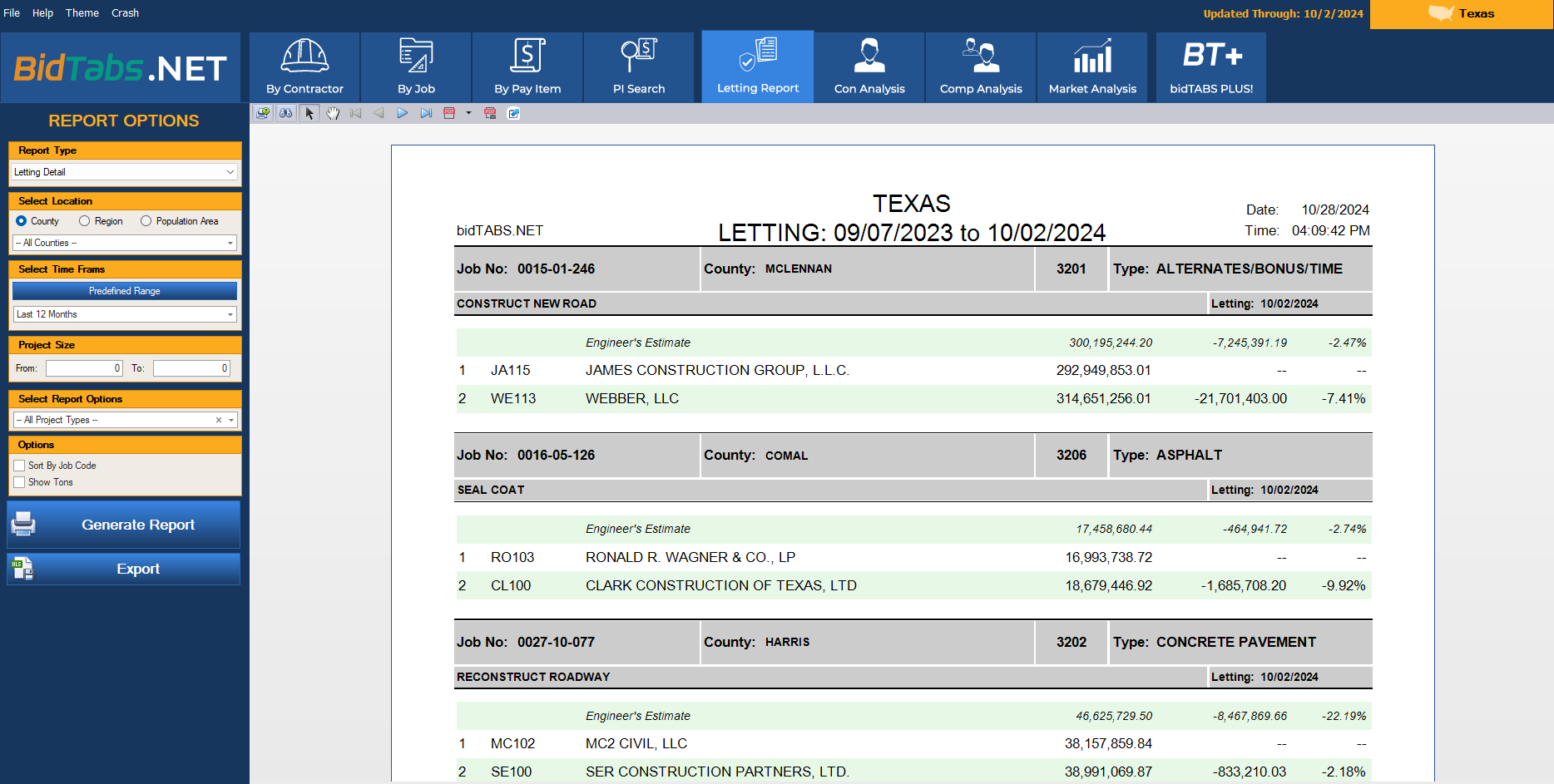Image resolution: width=1554 pixels, height=784 pixels.
Task: Select the Region radio button
Action: [84, 221]
